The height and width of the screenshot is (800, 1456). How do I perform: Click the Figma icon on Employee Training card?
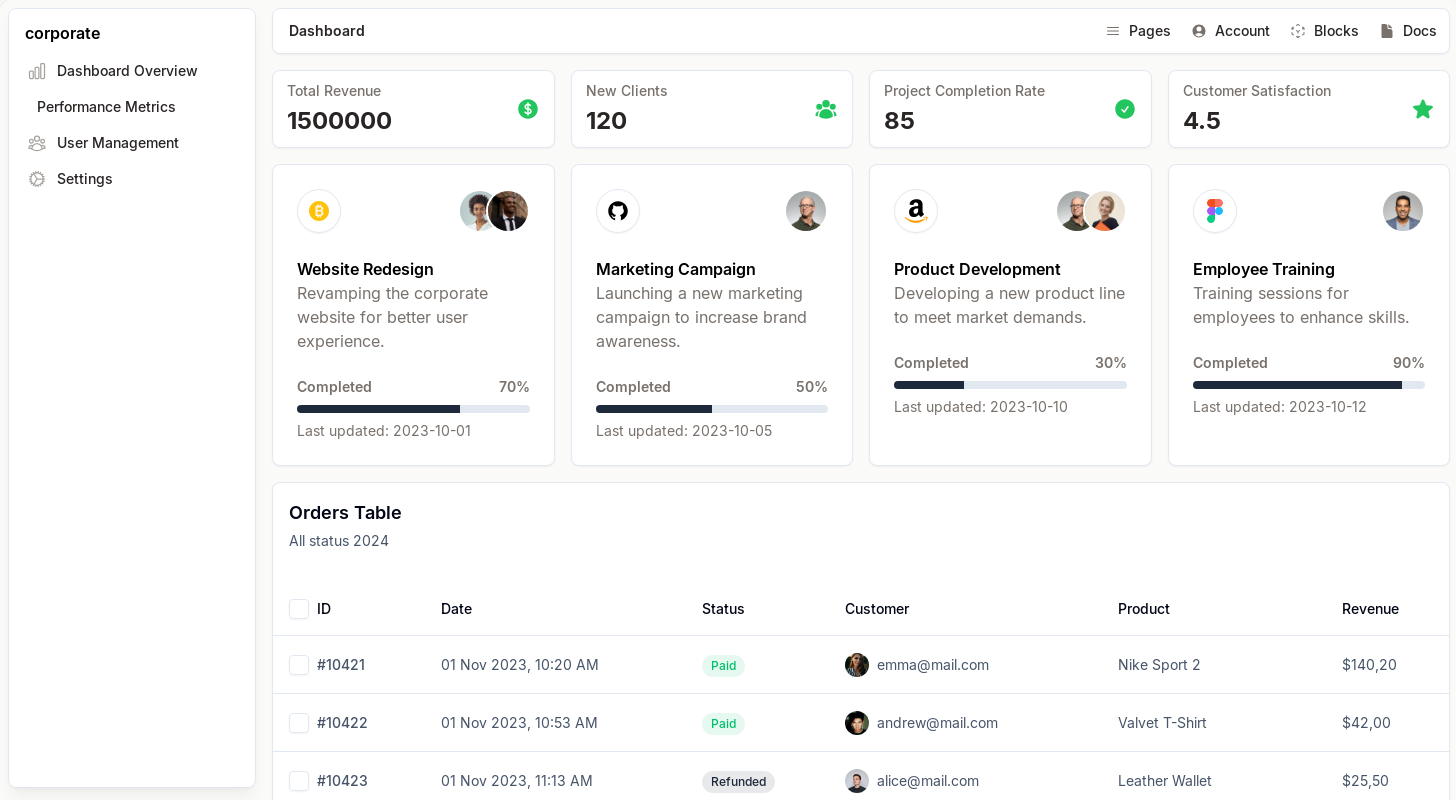[1215, 211]
